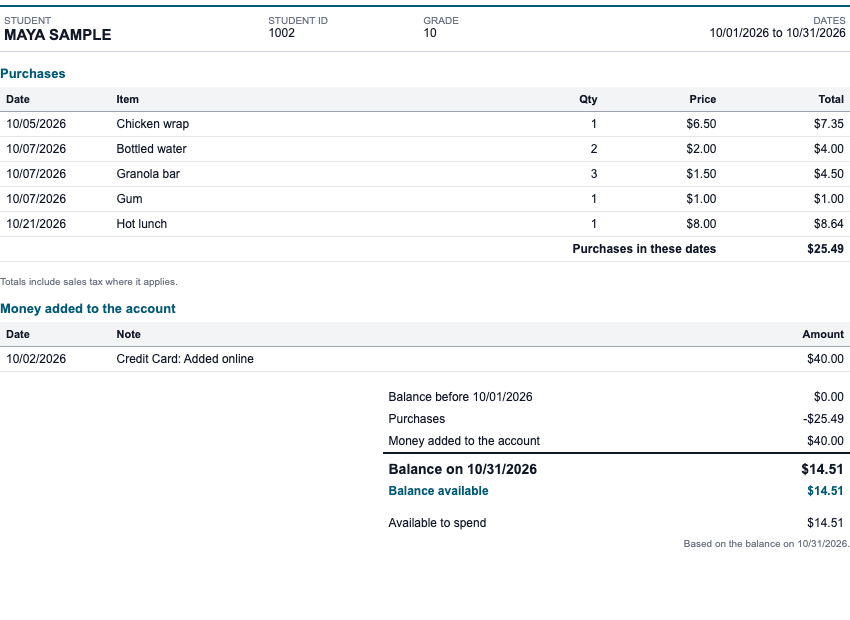
Task: Click the Money added to the account heading
Action: coord(88,309)
